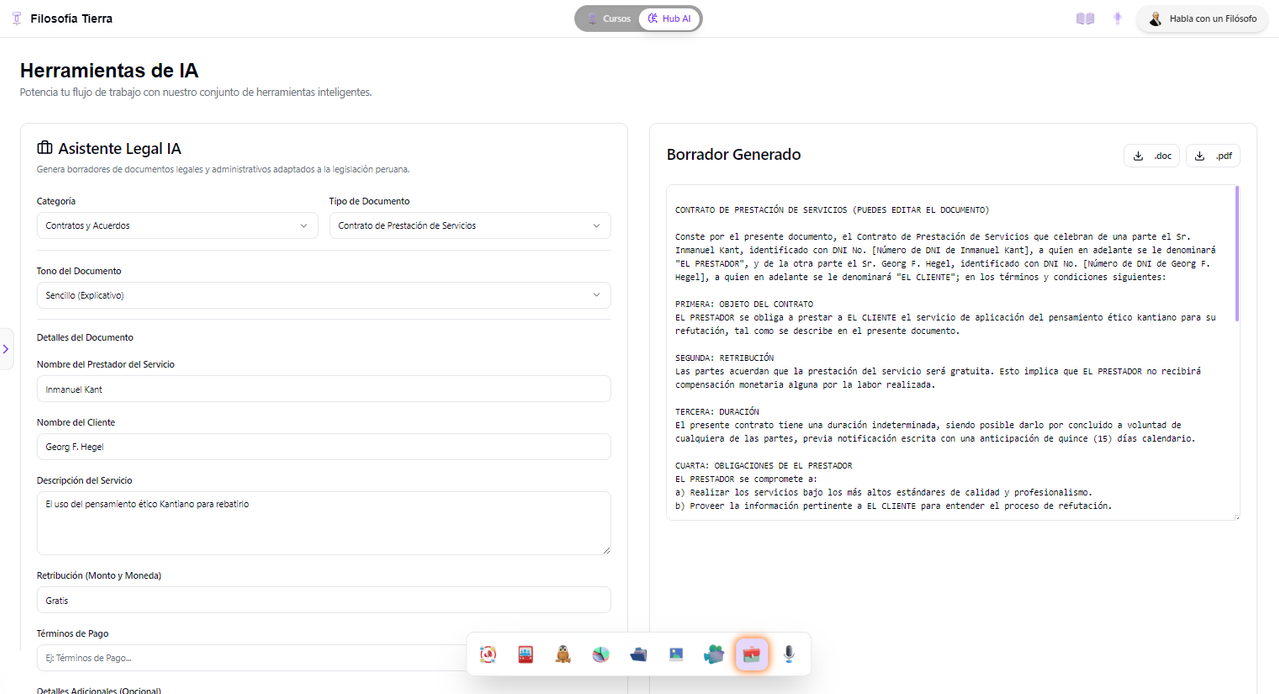Click the philosopher avatar in the header button

(1155, 19)
